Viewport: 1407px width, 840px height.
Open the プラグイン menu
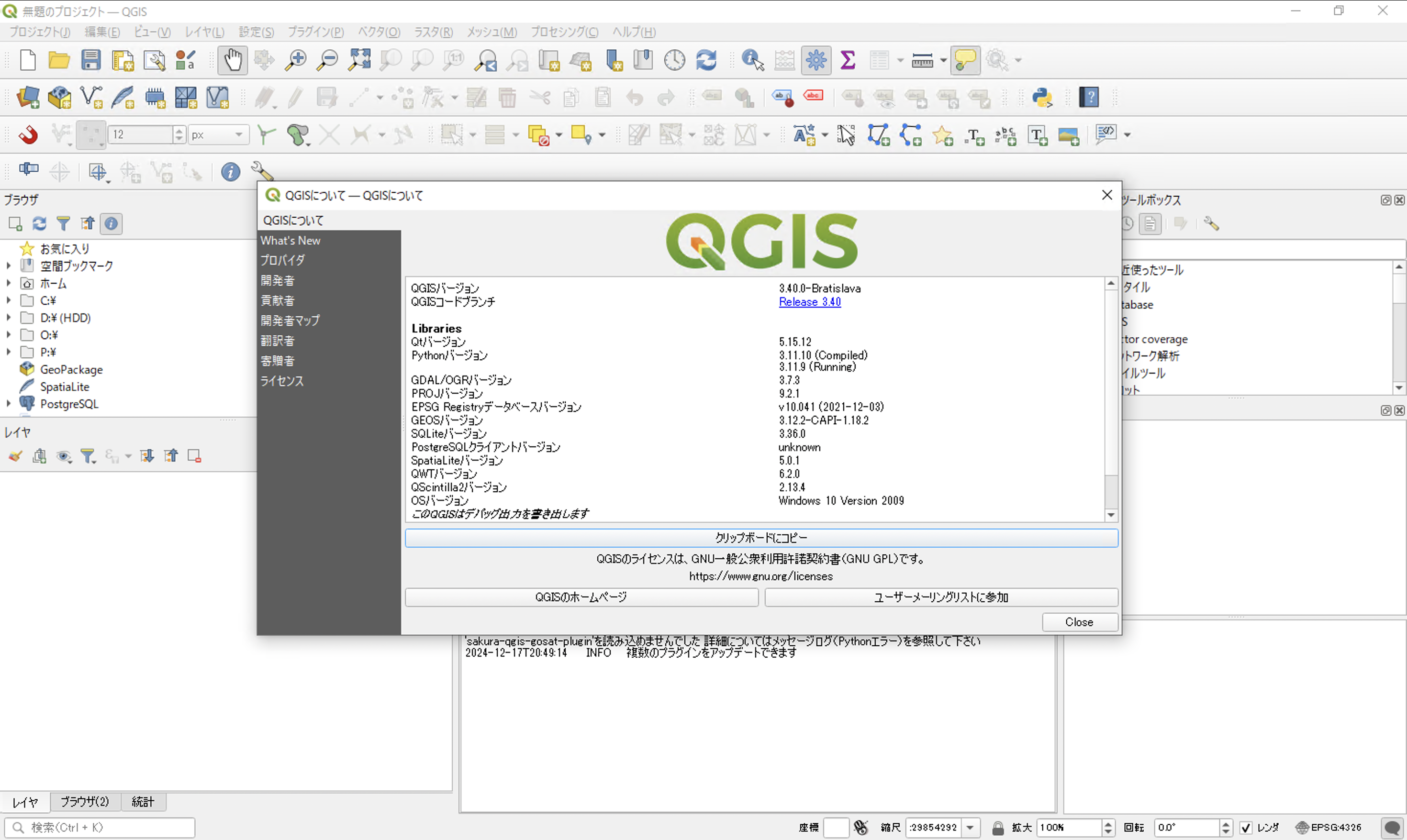point(315,32)
